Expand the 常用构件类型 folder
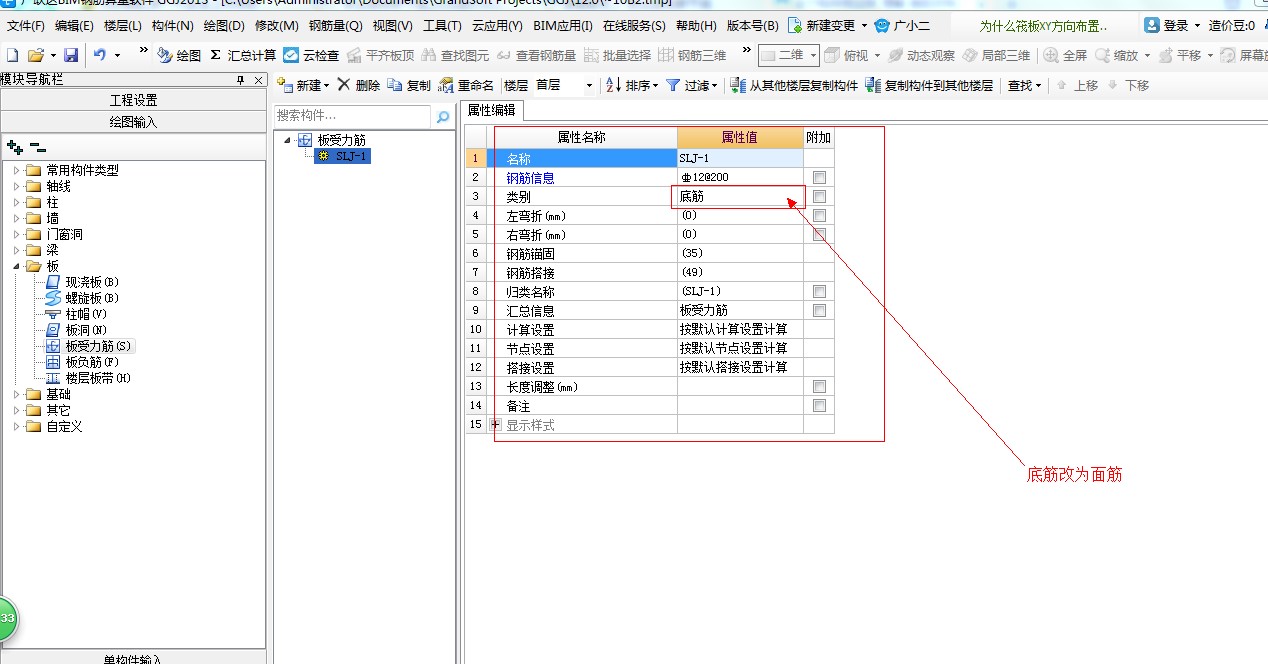Viewport: 1268px width, 664px height. (x=17, y=170)
